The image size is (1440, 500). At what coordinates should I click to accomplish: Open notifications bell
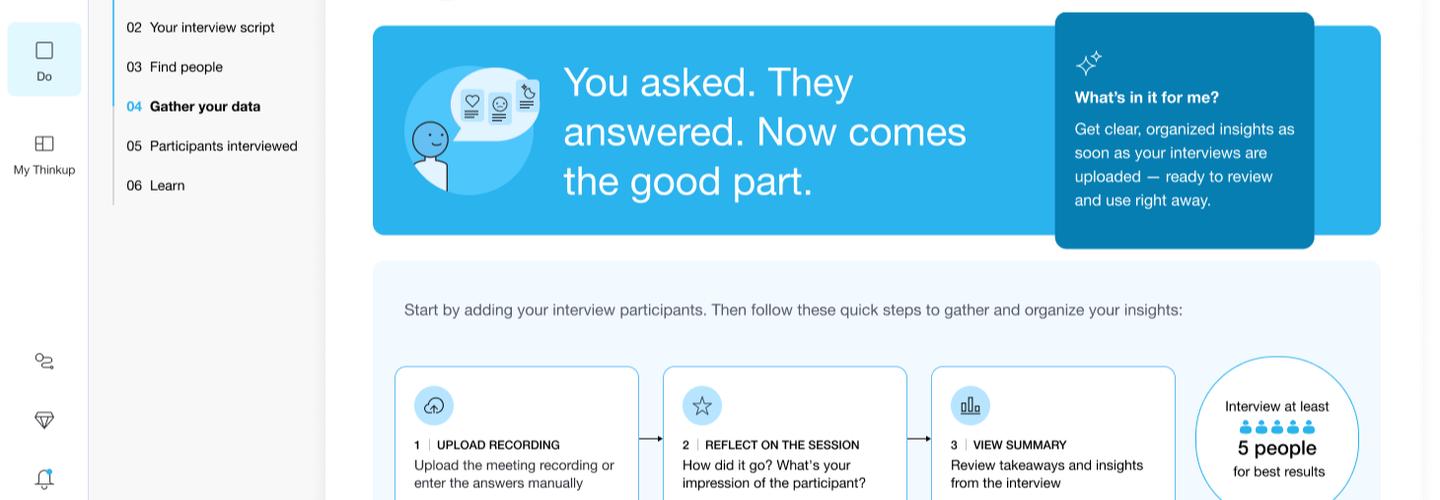[x=44, y=478]
